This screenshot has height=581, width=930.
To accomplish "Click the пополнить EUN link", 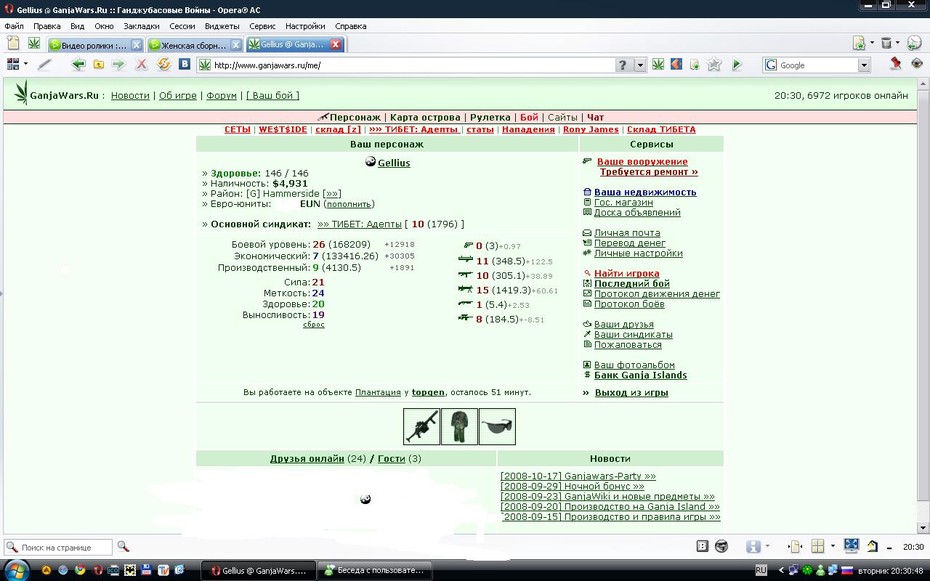I will (349, 204).
